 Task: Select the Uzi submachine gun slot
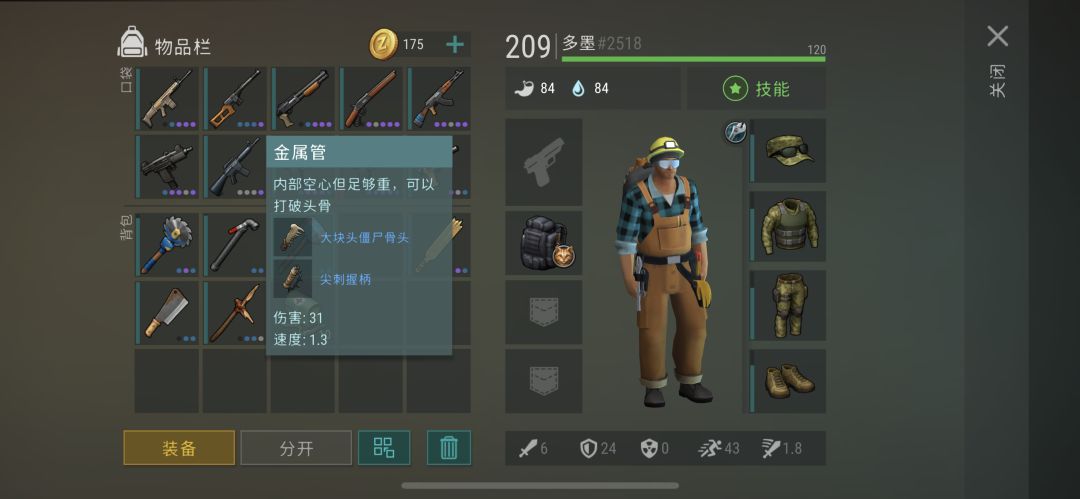tap(166, 166)
